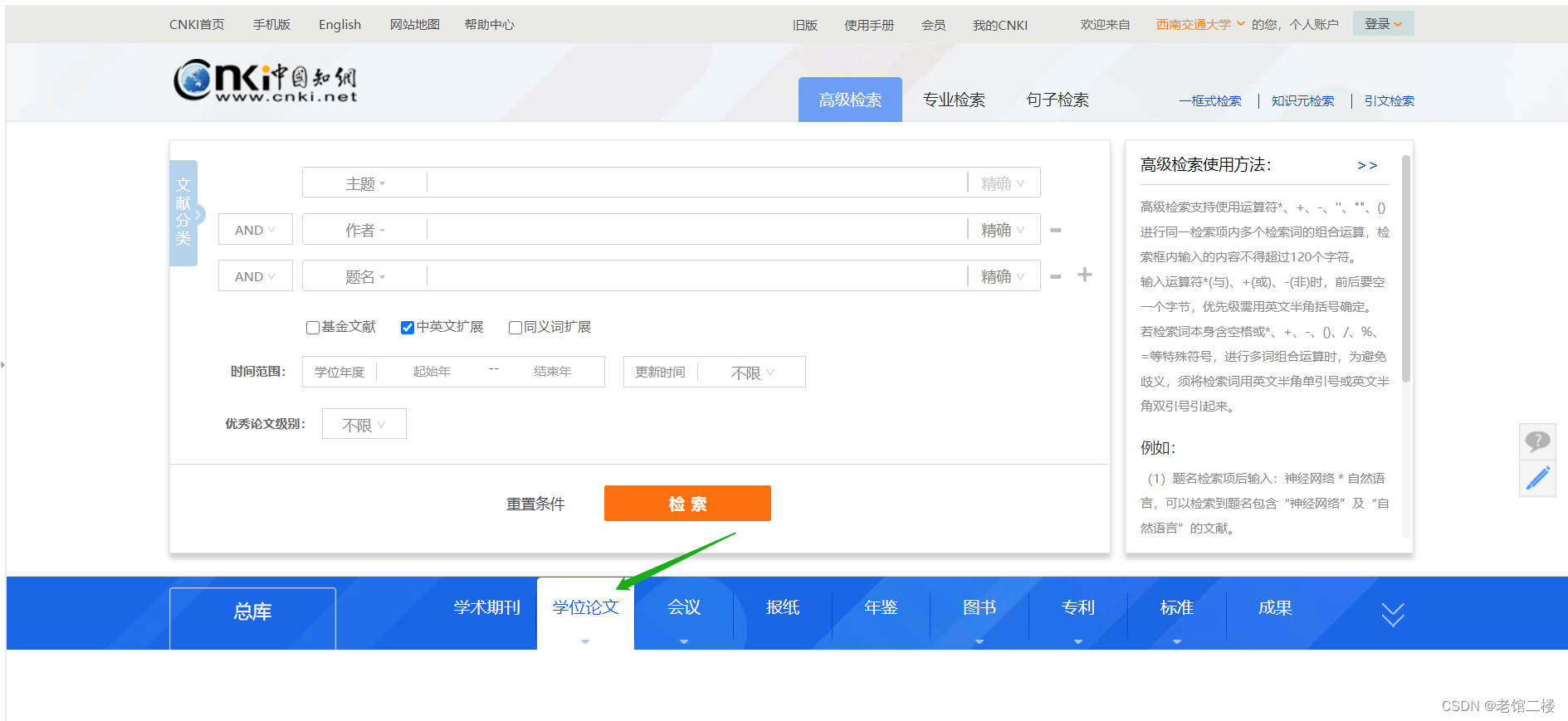The width and height of the screenshot is (1568, 721).
Task: Uncheck the 中英文扩展 checkbox
Action: 408,328
